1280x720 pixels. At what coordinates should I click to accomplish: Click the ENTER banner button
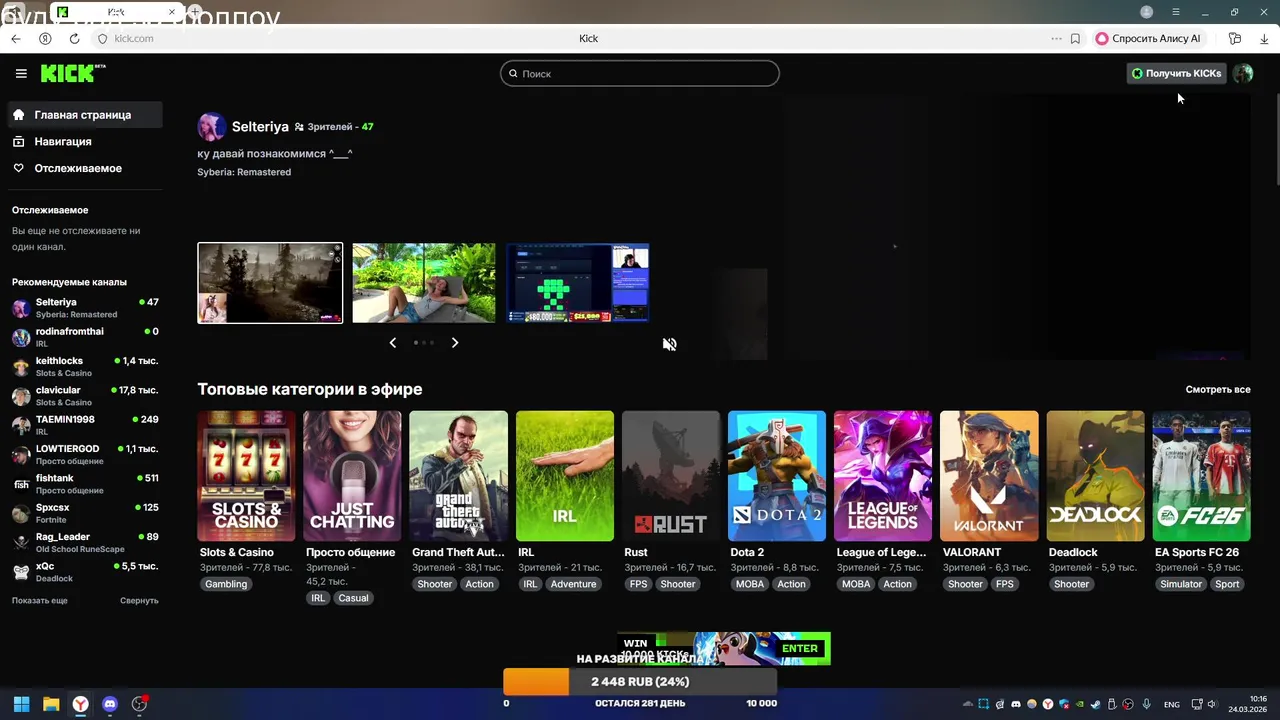coord(800,648)
